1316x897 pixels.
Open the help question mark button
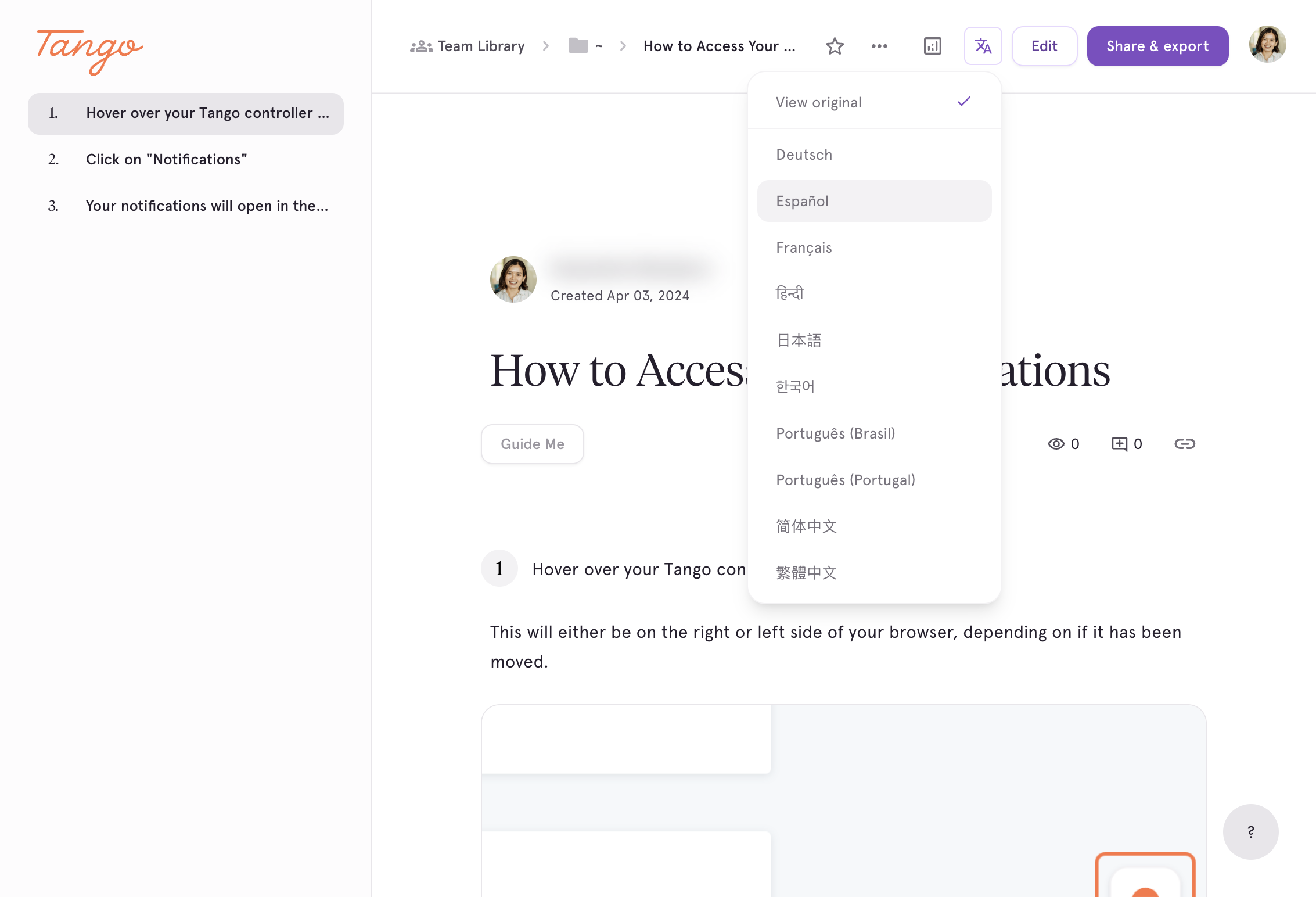[x=1250, y=831]
